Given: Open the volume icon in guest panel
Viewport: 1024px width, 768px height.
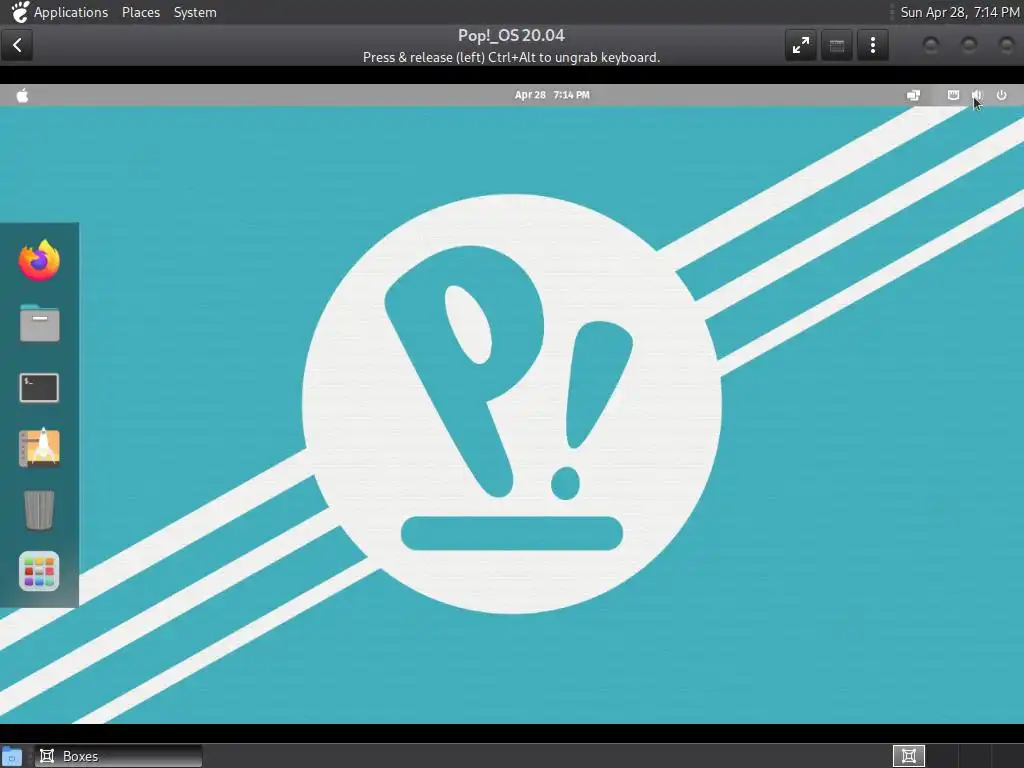Looking at the screenshot, I should pos(977,95).
